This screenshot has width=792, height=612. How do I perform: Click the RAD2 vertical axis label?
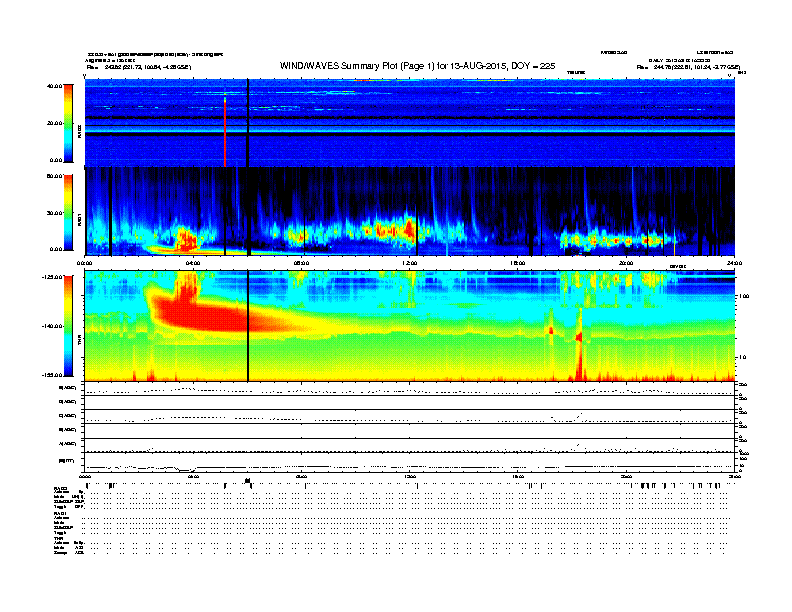click(79, 131)
